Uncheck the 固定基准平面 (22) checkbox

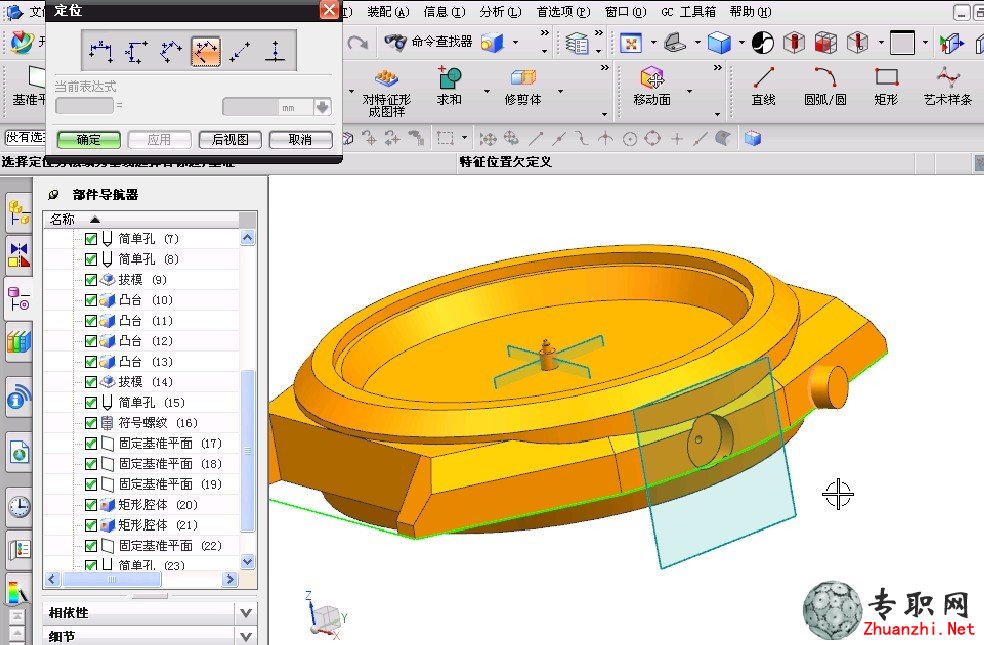(x=91, y=546)
